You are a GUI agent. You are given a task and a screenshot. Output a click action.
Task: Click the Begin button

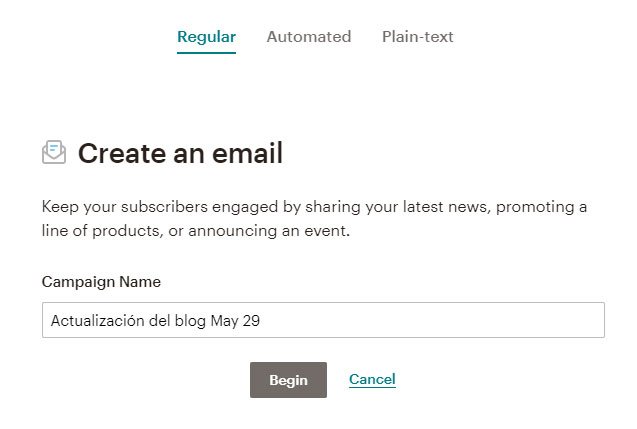[x=288, y=380]
